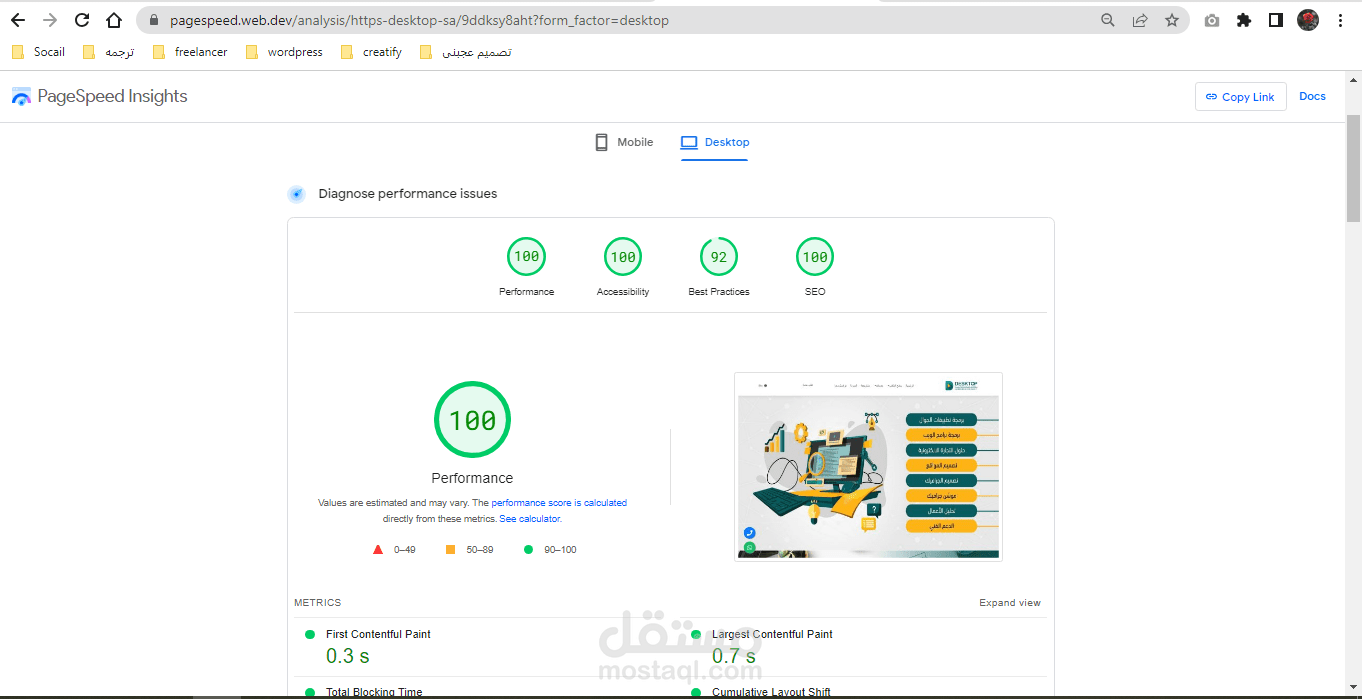Open the ترجمه bookmark folder
This screenshot has height=699, width=1362.
click(108, 52)
